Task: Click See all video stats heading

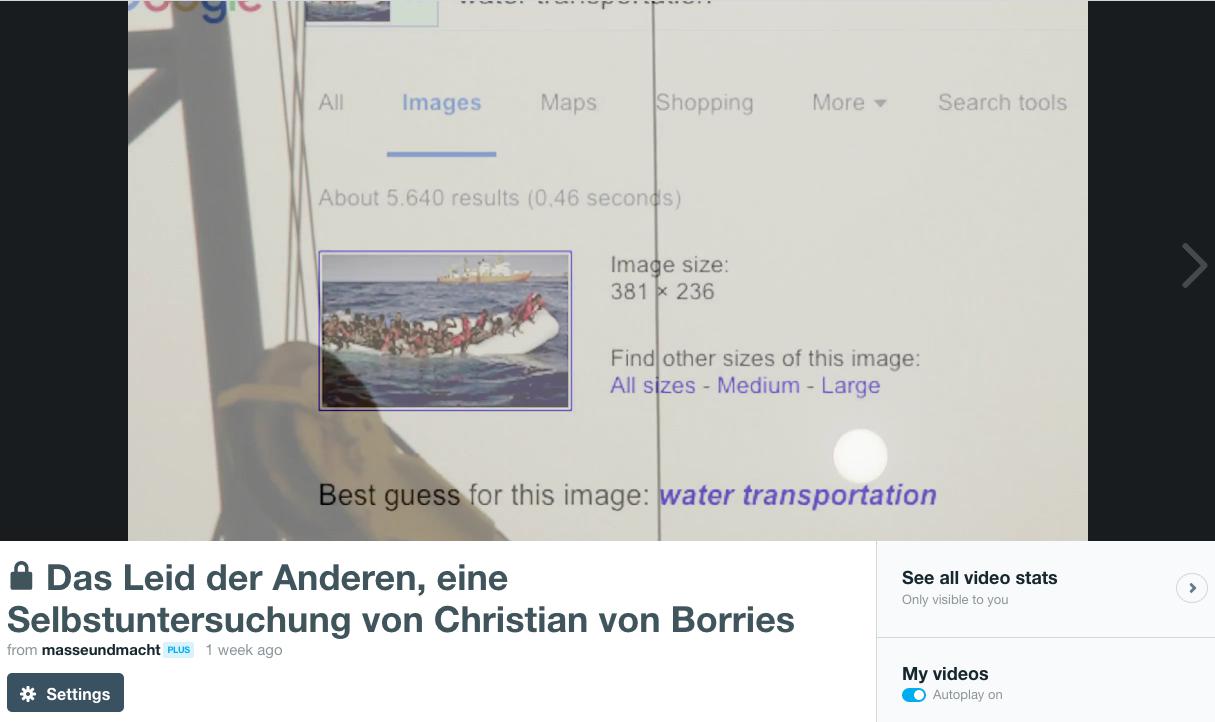Action: 979,578
